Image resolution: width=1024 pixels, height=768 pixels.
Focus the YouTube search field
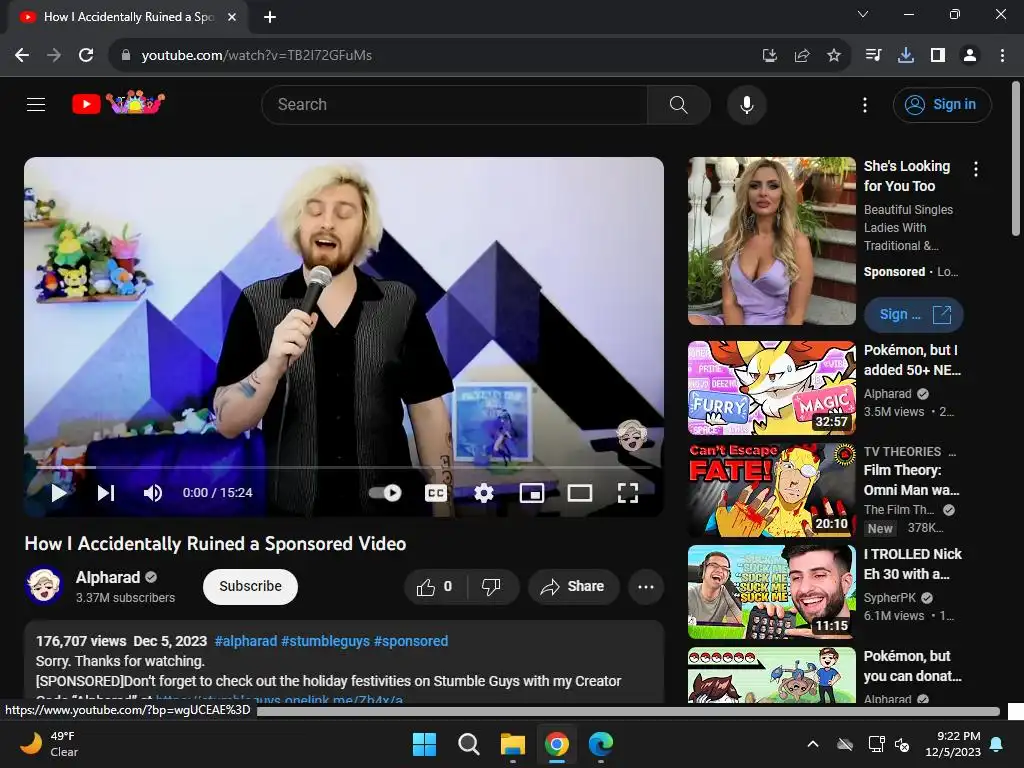click(455, 104)
